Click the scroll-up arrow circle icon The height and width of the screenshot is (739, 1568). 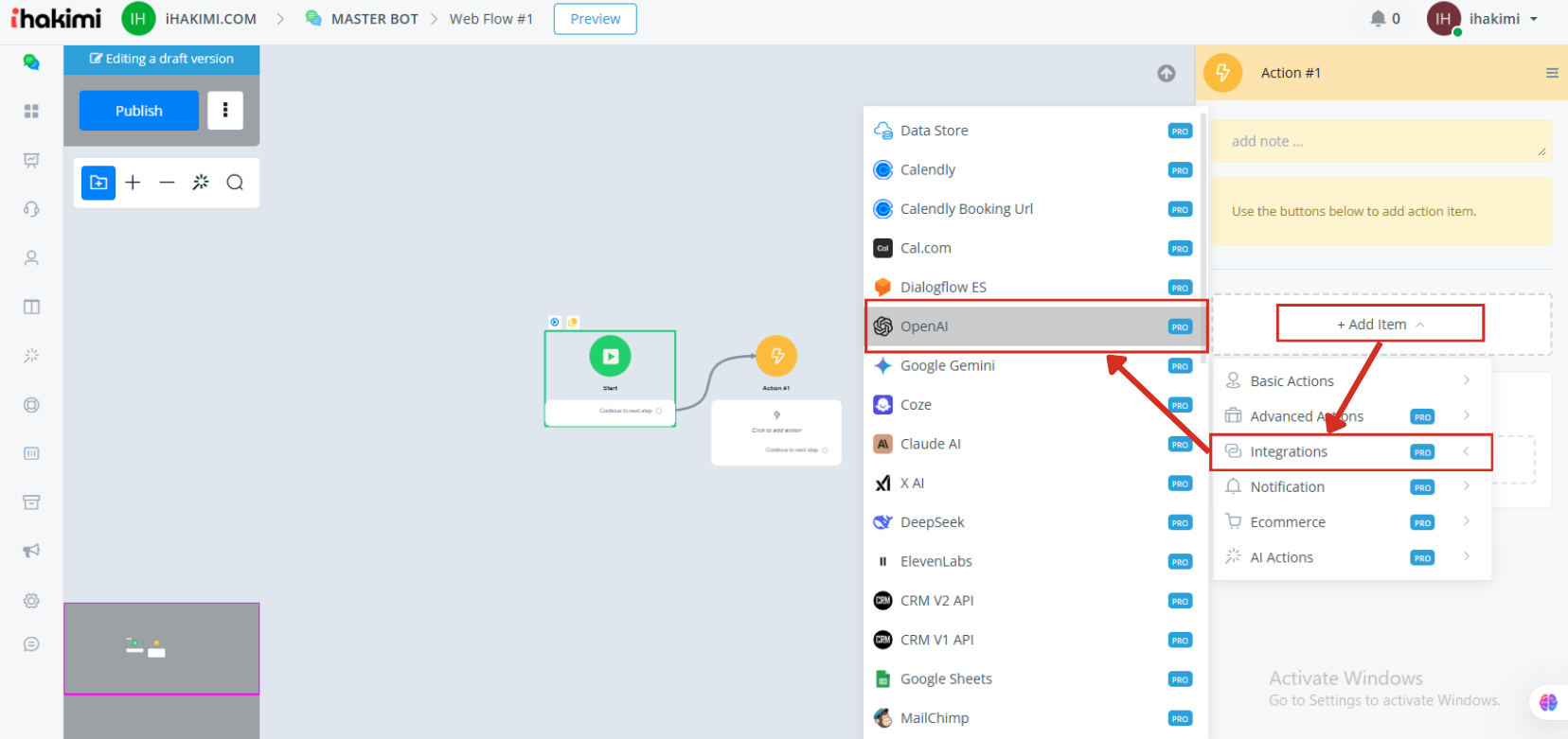pyautogui.click(x=1167, y=74)
